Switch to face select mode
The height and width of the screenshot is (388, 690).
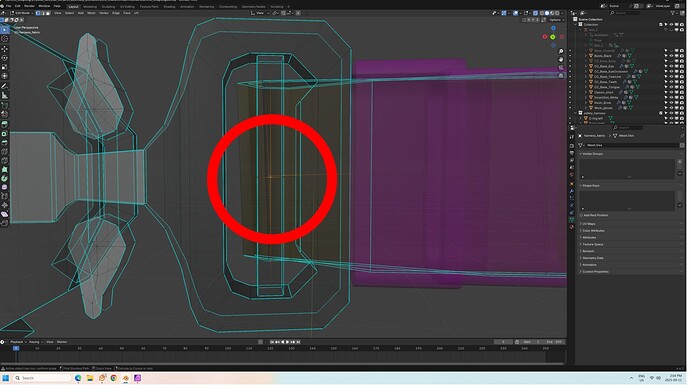point(48,13)
